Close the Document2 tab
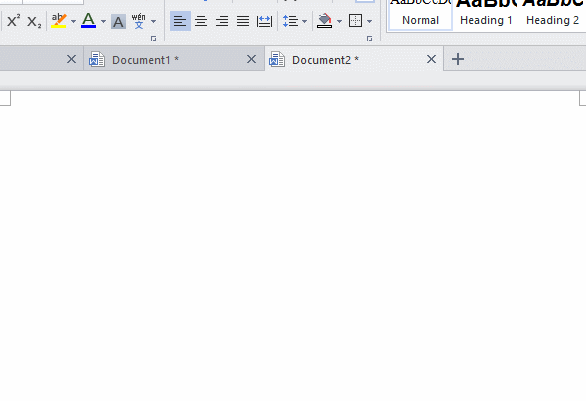 tap(431, 59)
